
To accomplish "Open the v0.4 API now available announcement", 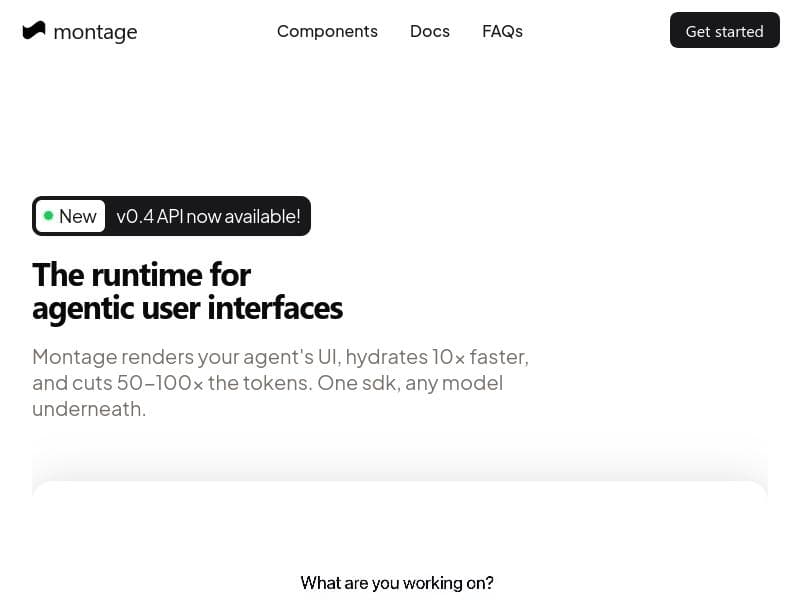I will tap(208, 216).
